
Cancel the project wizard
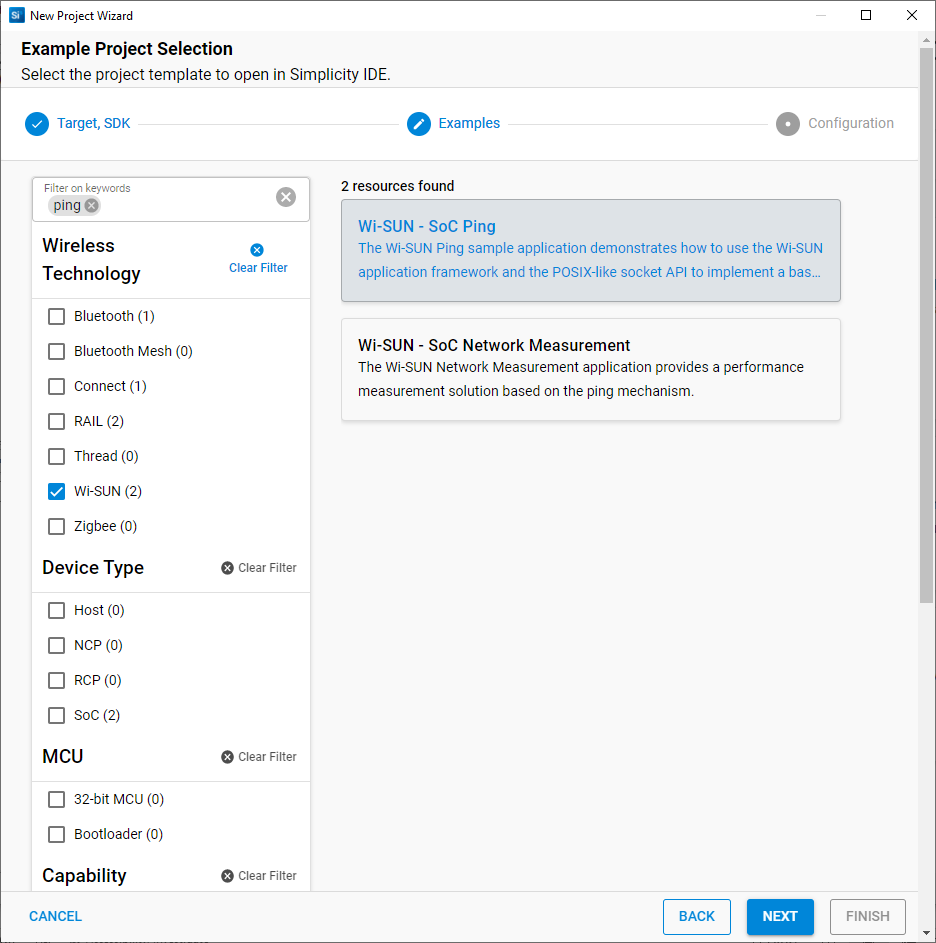[x=55, y=916]
